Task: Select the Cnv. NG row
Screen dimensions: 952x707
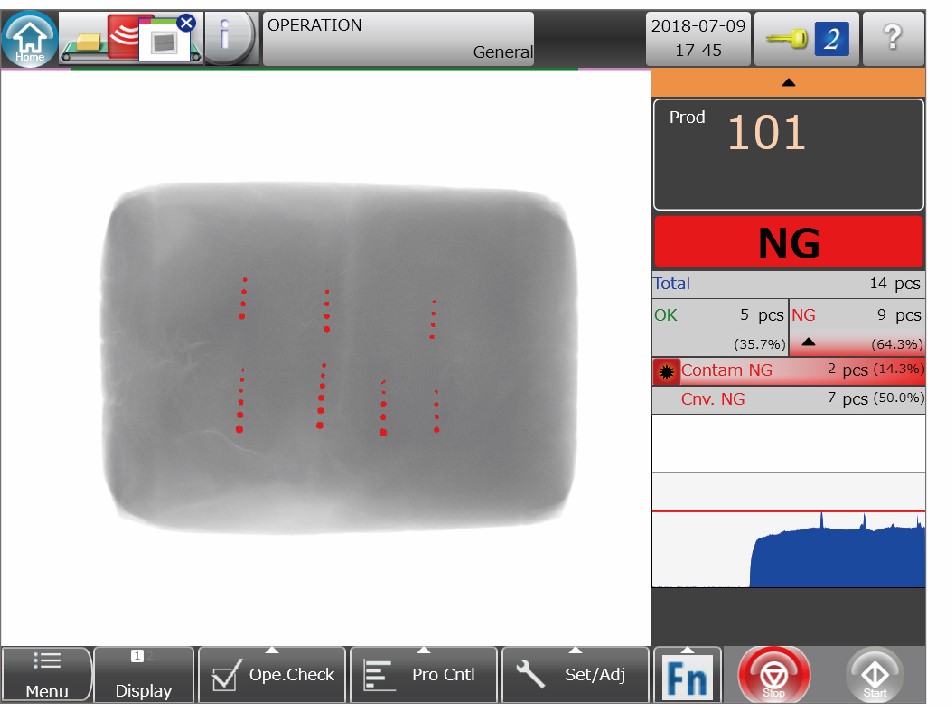Action: click(x=788, y=400)
